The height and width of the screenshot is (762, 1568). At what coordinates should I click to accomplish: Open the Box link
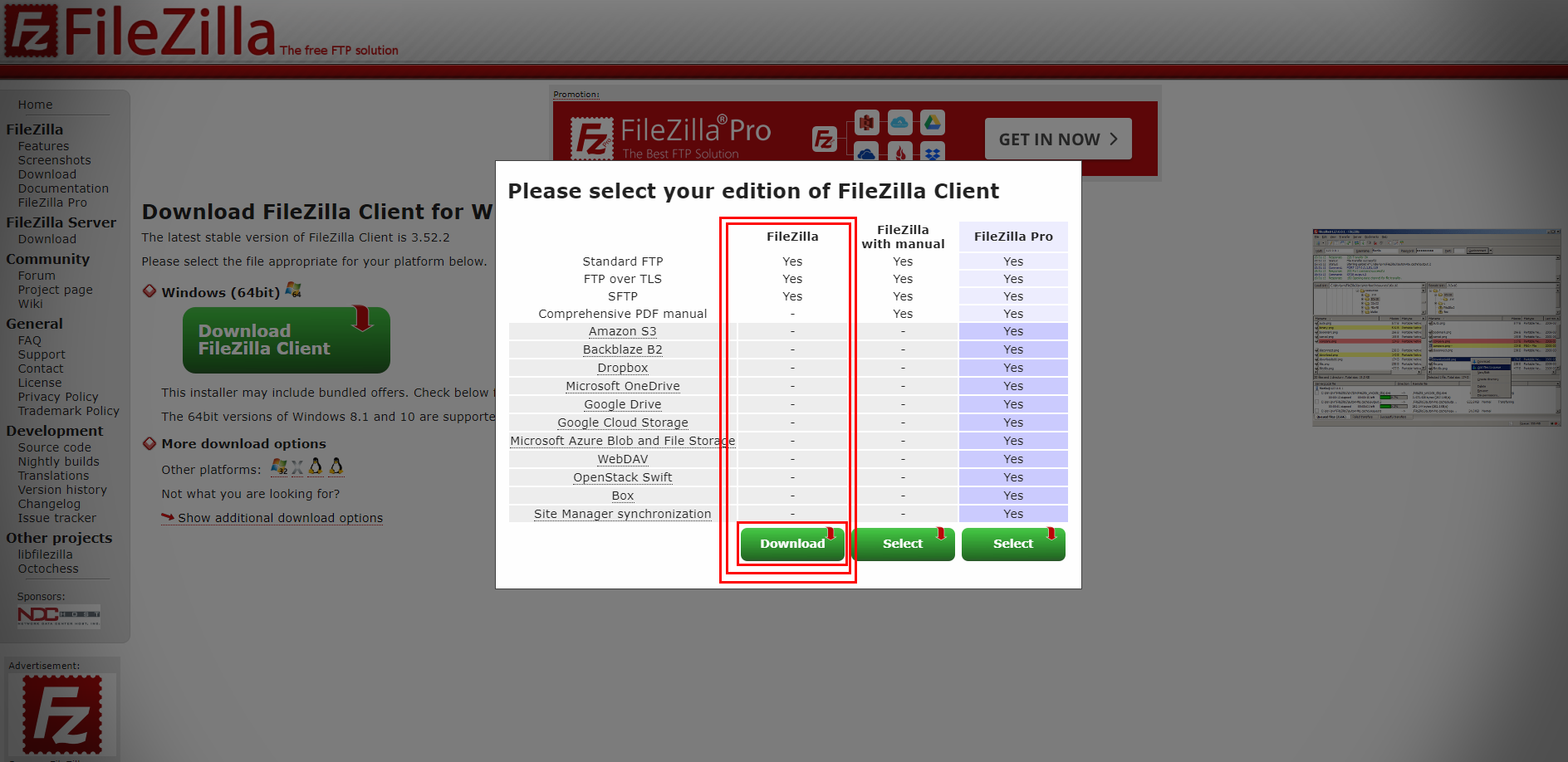click(x=622, y=496)
